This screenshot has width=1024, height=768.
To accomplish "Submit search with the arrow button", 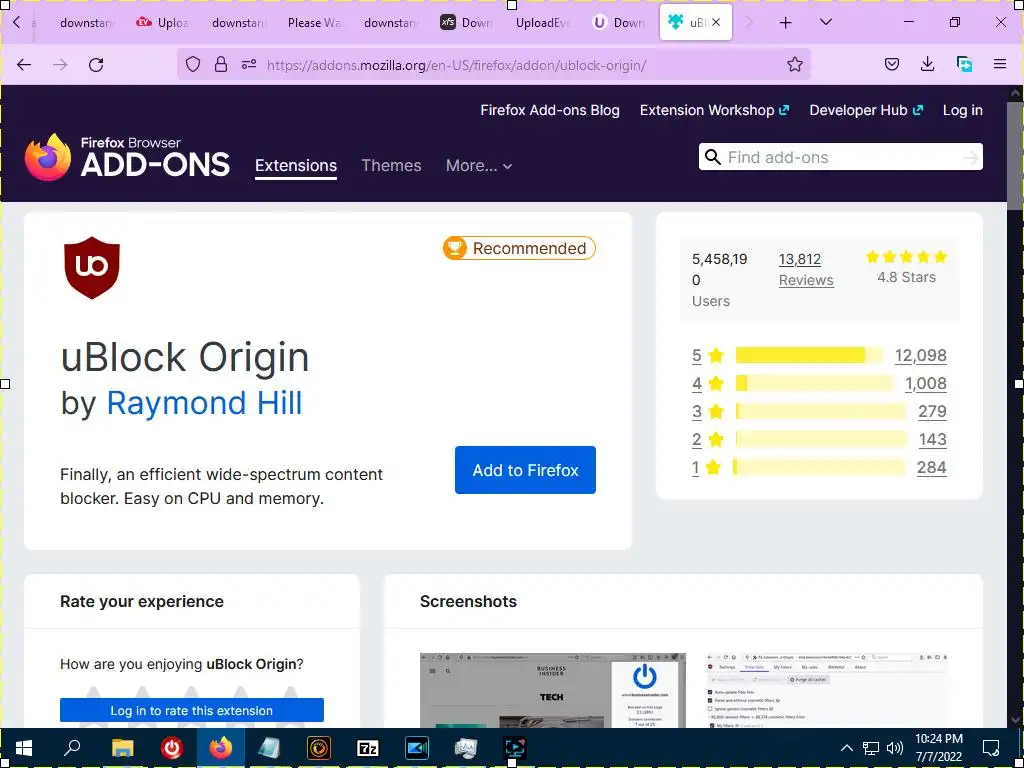I will pos(970,157).
